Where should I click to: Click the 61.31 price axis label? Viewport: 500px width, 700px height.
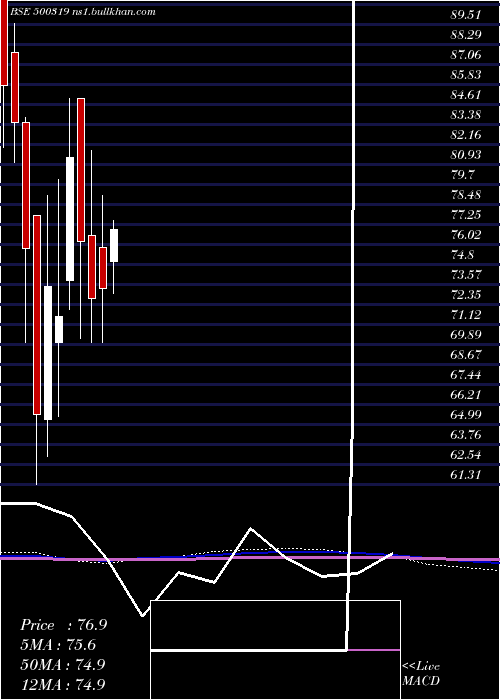[466, 475]
